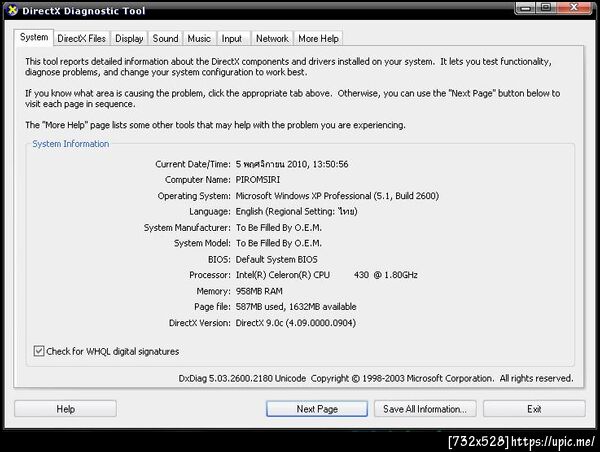Close the DirectX Diagnostic Tool window

pyautogui.click(x=574, y=8)
